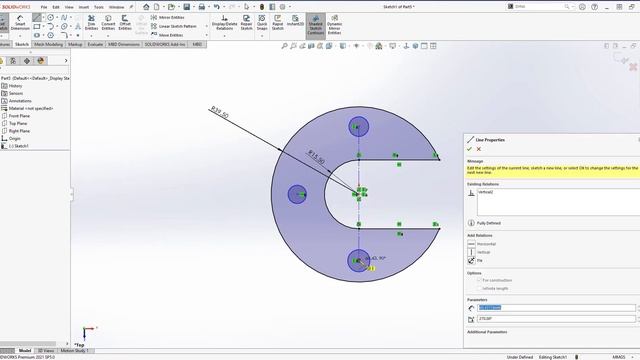Check the Infinite length option
Image resolution: width=640 pixels, height=360 pixels.
[x=480, y=289]
